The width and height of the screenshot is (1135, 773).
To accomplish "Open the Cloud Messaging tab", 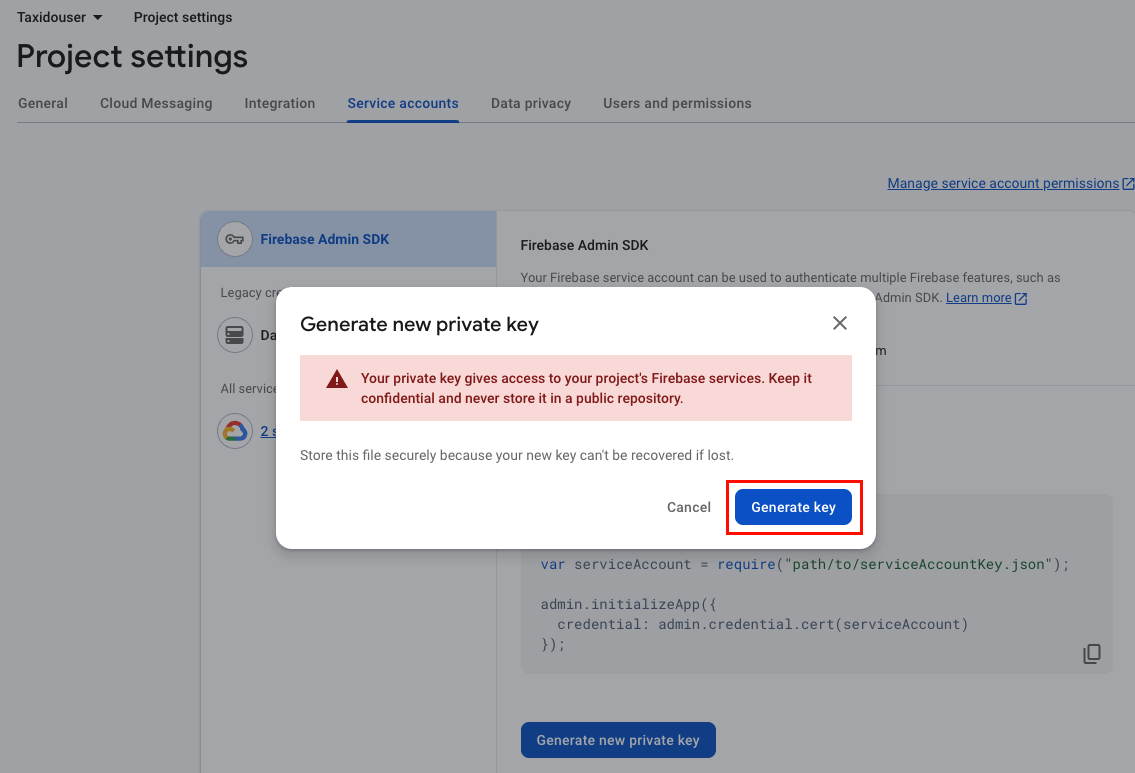I will click(156, 103).
